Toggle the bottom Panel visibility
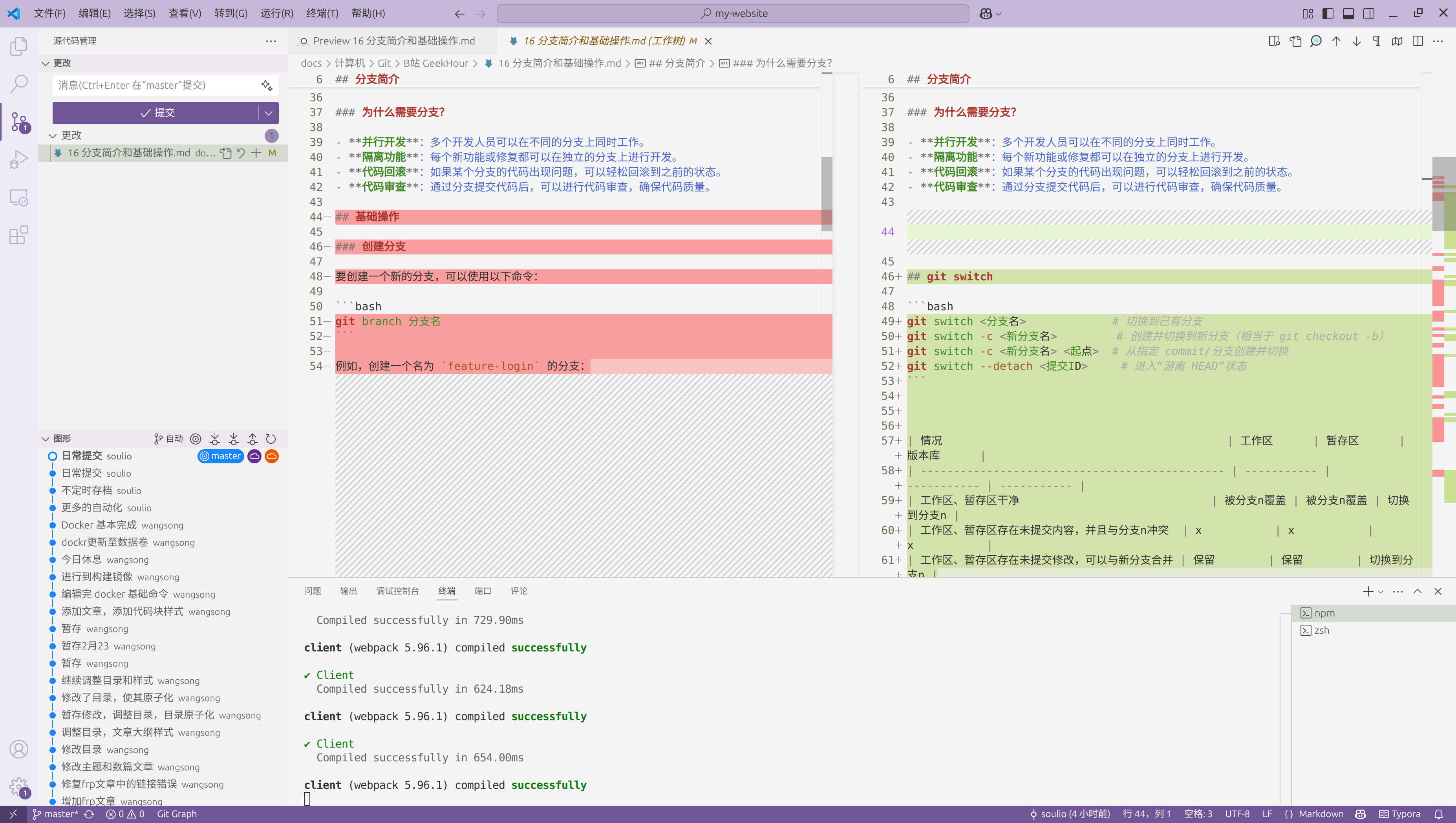 tap(1349, 14)
